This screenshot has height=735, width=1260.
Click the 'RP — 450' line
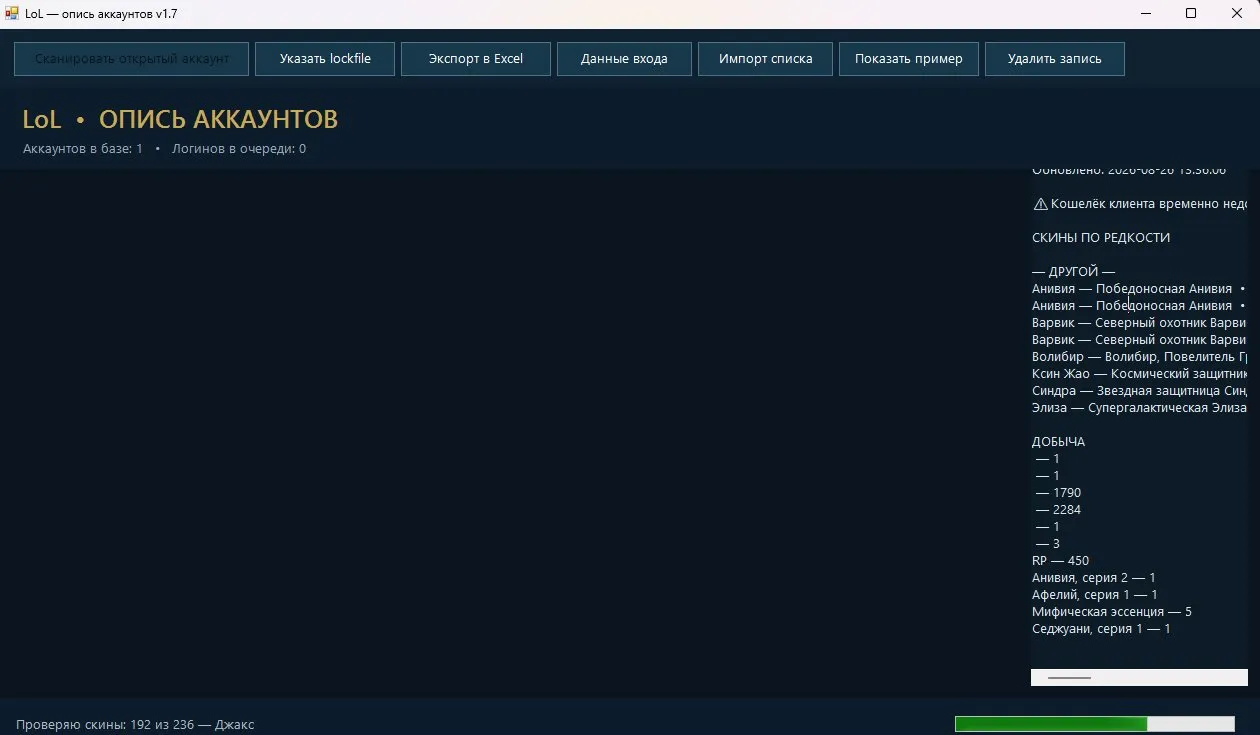tap(1060, 561)
